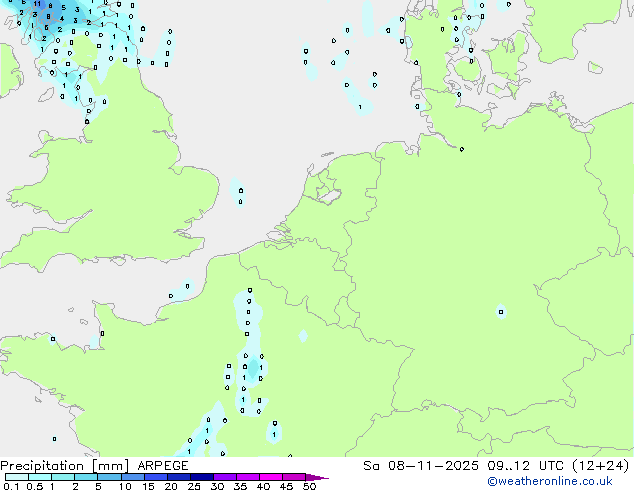Click the legend tick label '0.1'
The width and height of the screenshot is (634, 490).
pos(11,486)
